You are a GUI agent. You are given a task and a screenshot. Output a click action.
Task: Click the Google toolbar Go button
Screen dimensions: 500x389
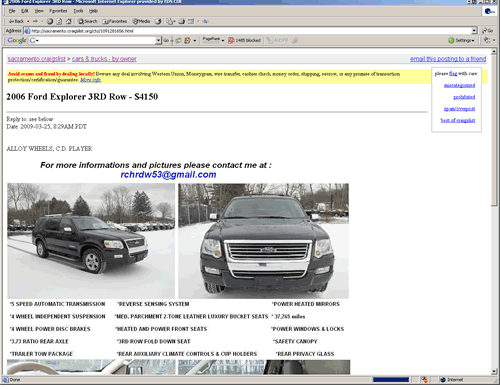tap(166, 40)
